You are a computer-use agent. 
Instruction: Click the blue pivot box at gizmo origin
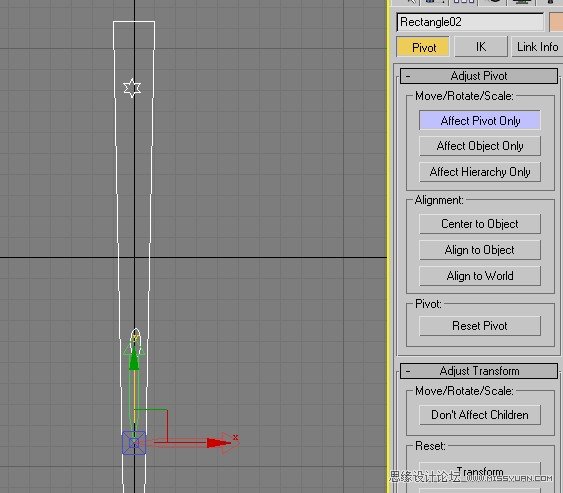[x=134, y=443]
